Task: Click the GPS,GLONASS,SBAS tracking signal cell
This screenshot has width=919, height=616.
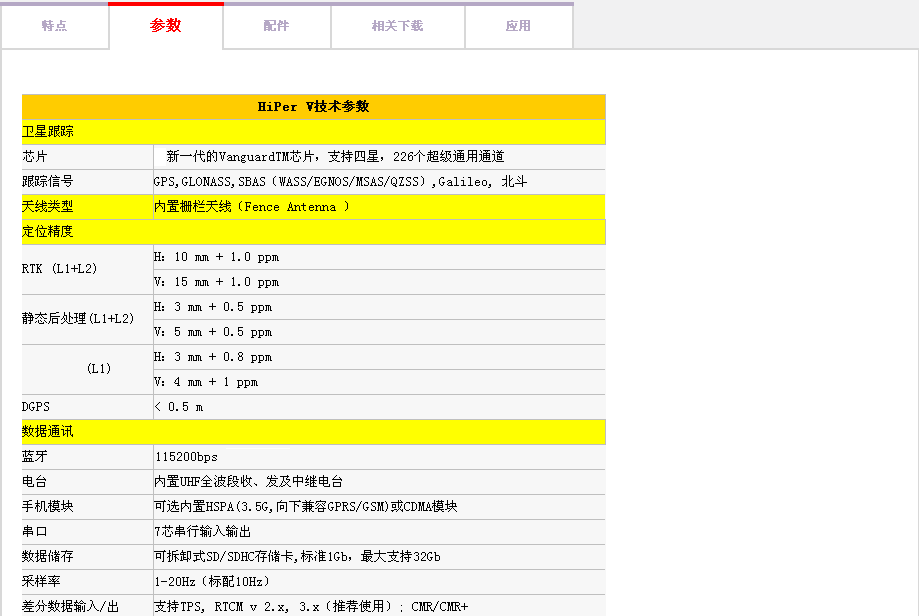Action: tap(340, 182)
